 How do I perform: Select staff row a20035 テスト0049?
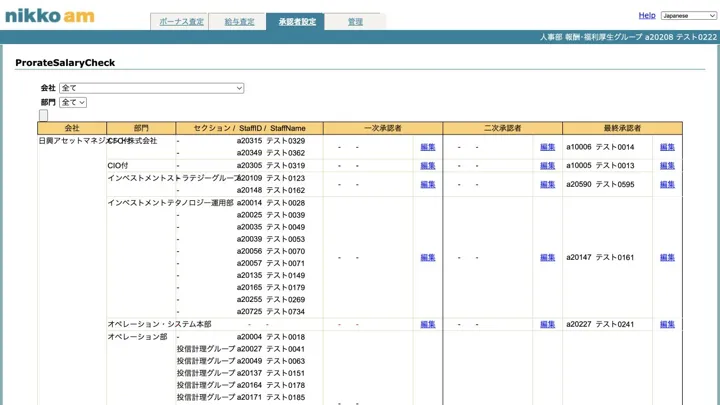tap(271, 227)
